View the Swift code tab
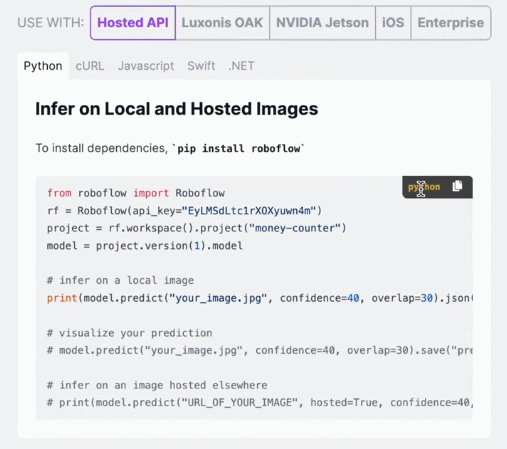 [201, 66]
